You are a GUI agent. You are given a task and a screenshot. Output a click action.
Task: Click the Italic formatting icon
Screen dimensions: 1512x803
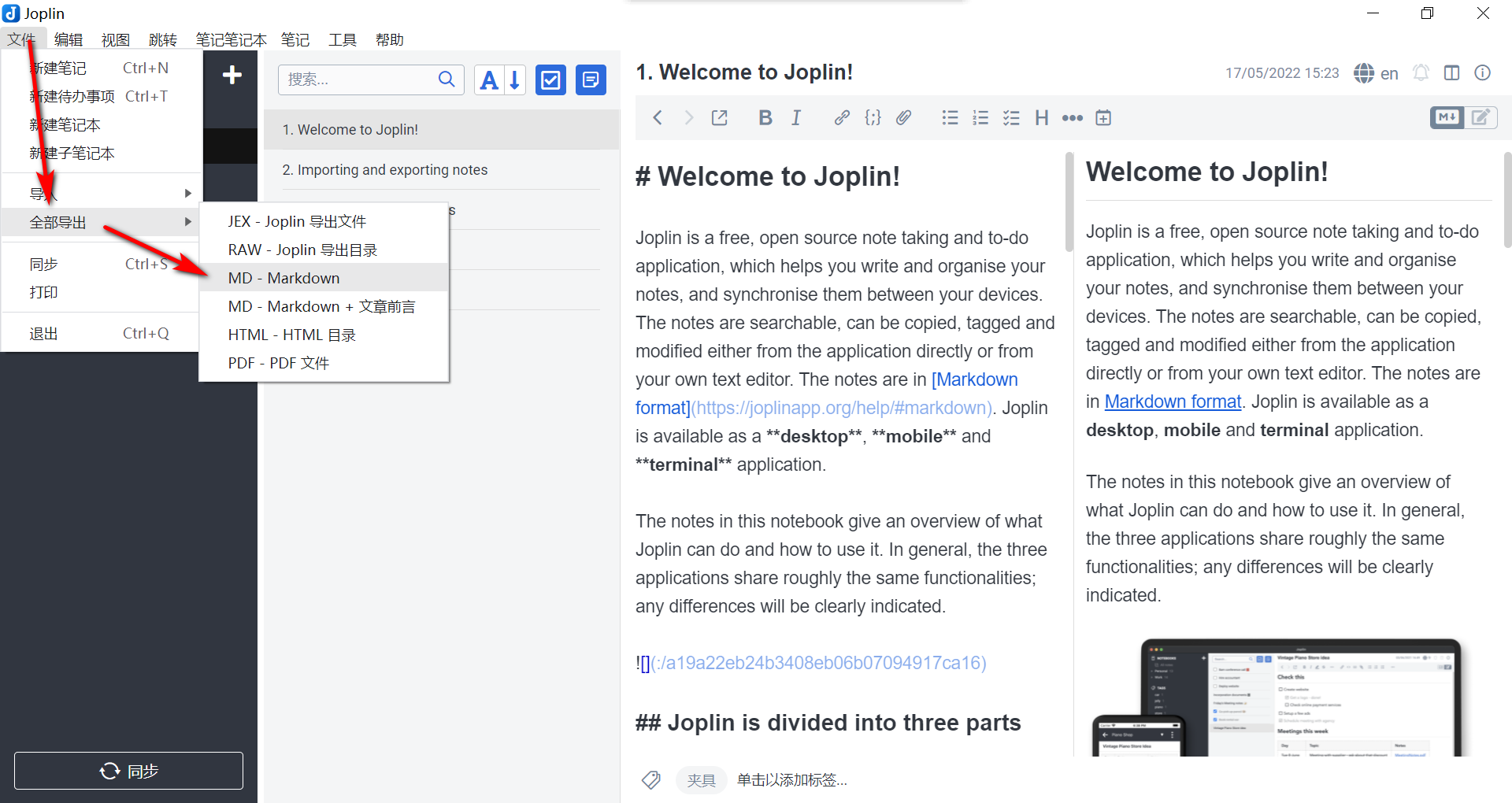796,118
